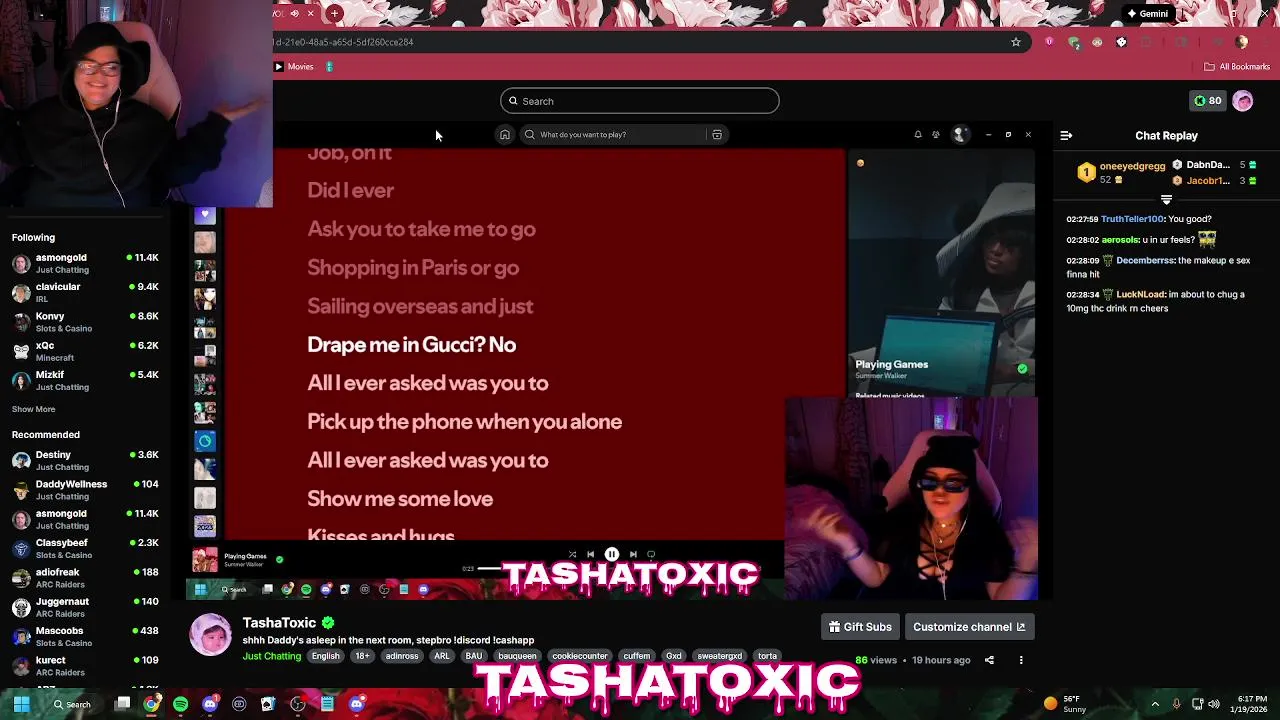Click the Customize channel button
The width and height of the screenshot is (1280, 720).
969,627
